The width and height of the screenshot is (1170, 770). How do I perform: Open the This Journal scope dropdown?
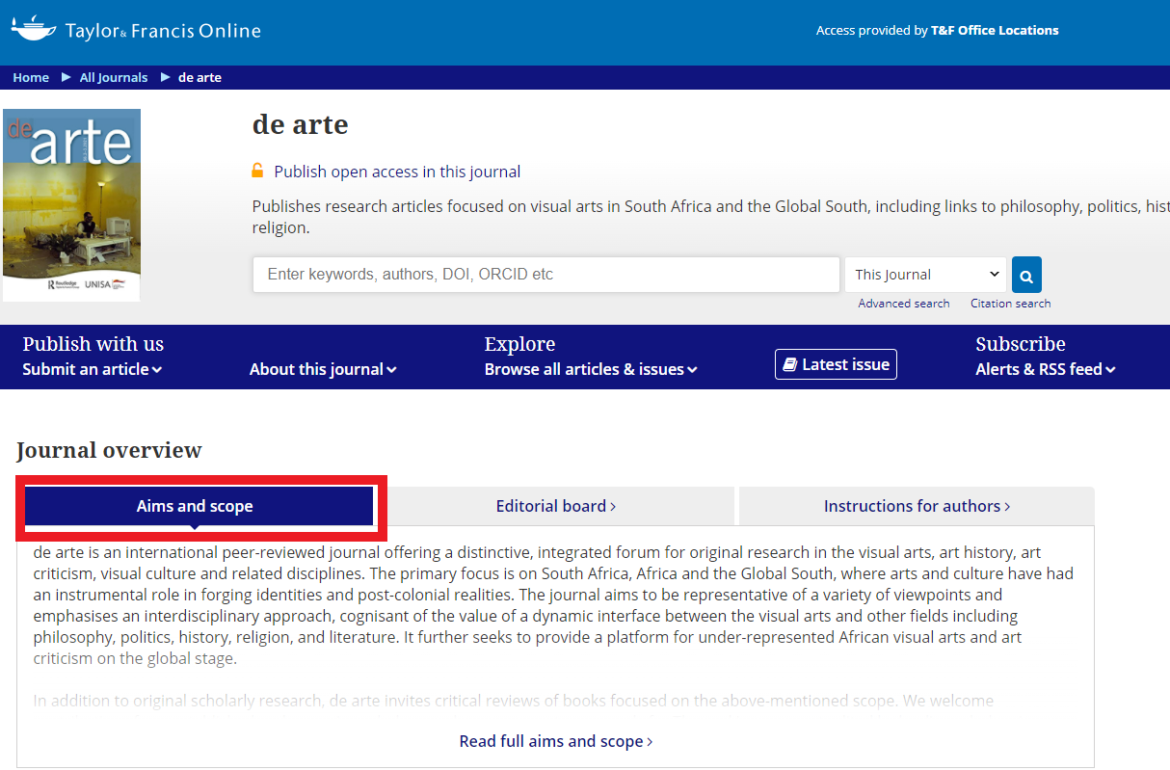point(925,275)
